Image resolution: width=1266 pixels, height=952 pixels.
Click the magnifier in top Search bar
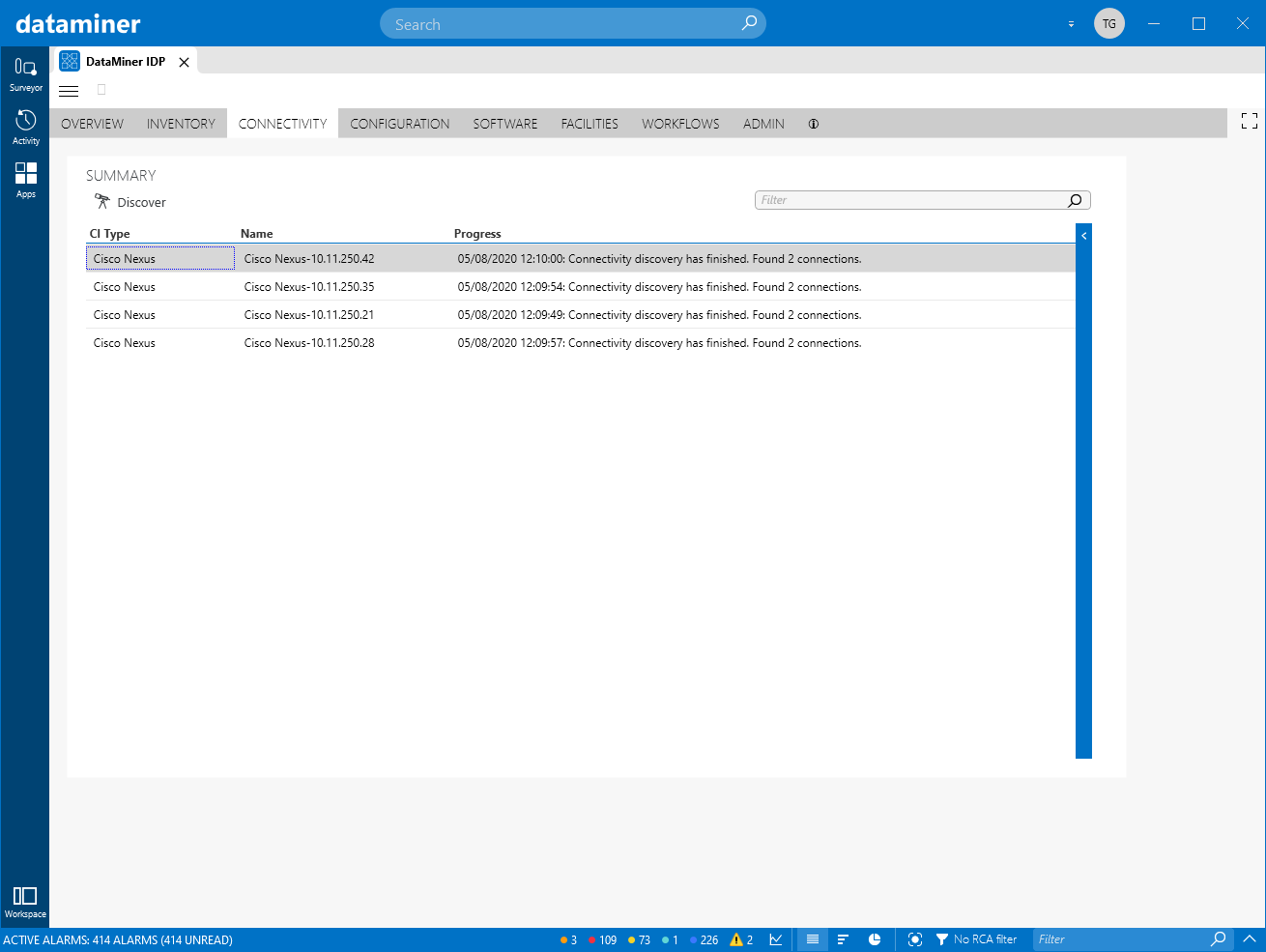click(749, 23)
